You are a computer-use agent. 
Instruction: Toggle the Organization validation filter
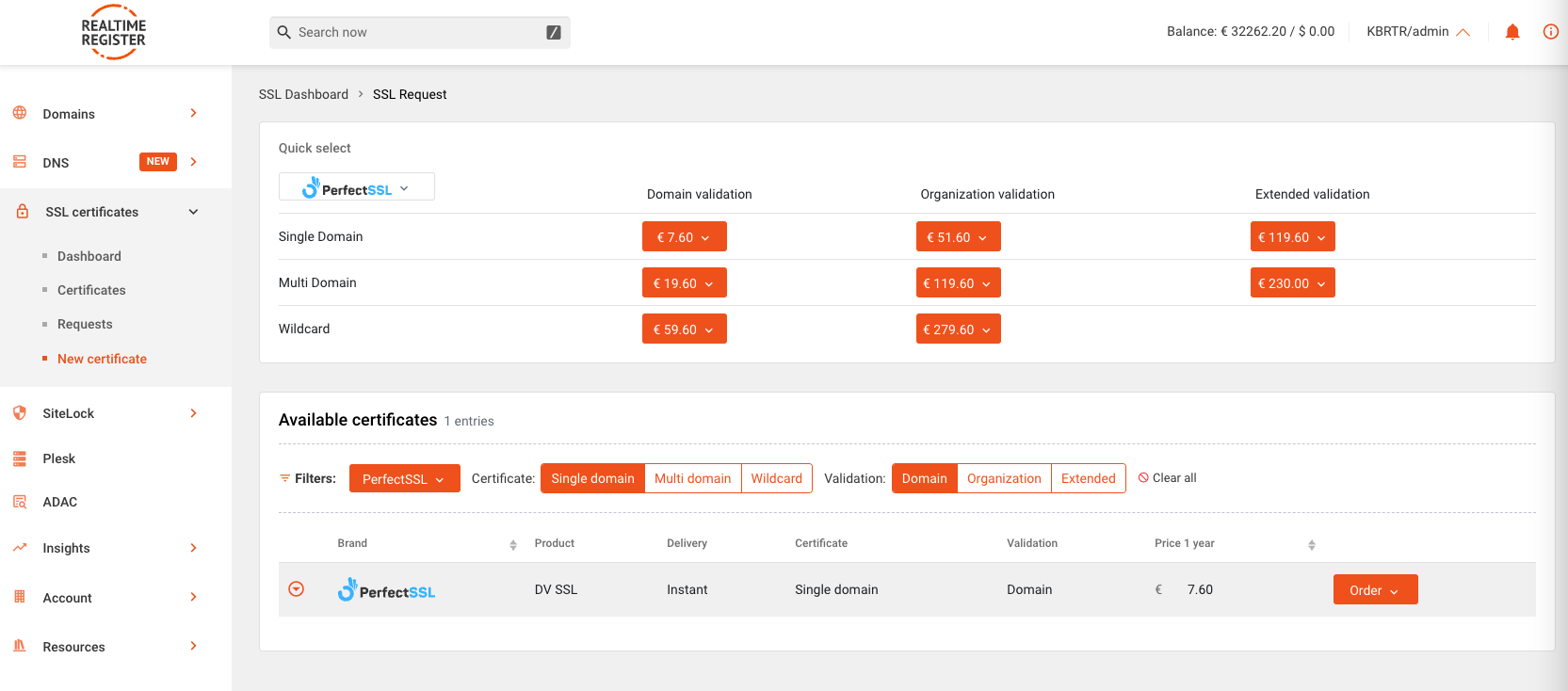(x=1004, y=478)
